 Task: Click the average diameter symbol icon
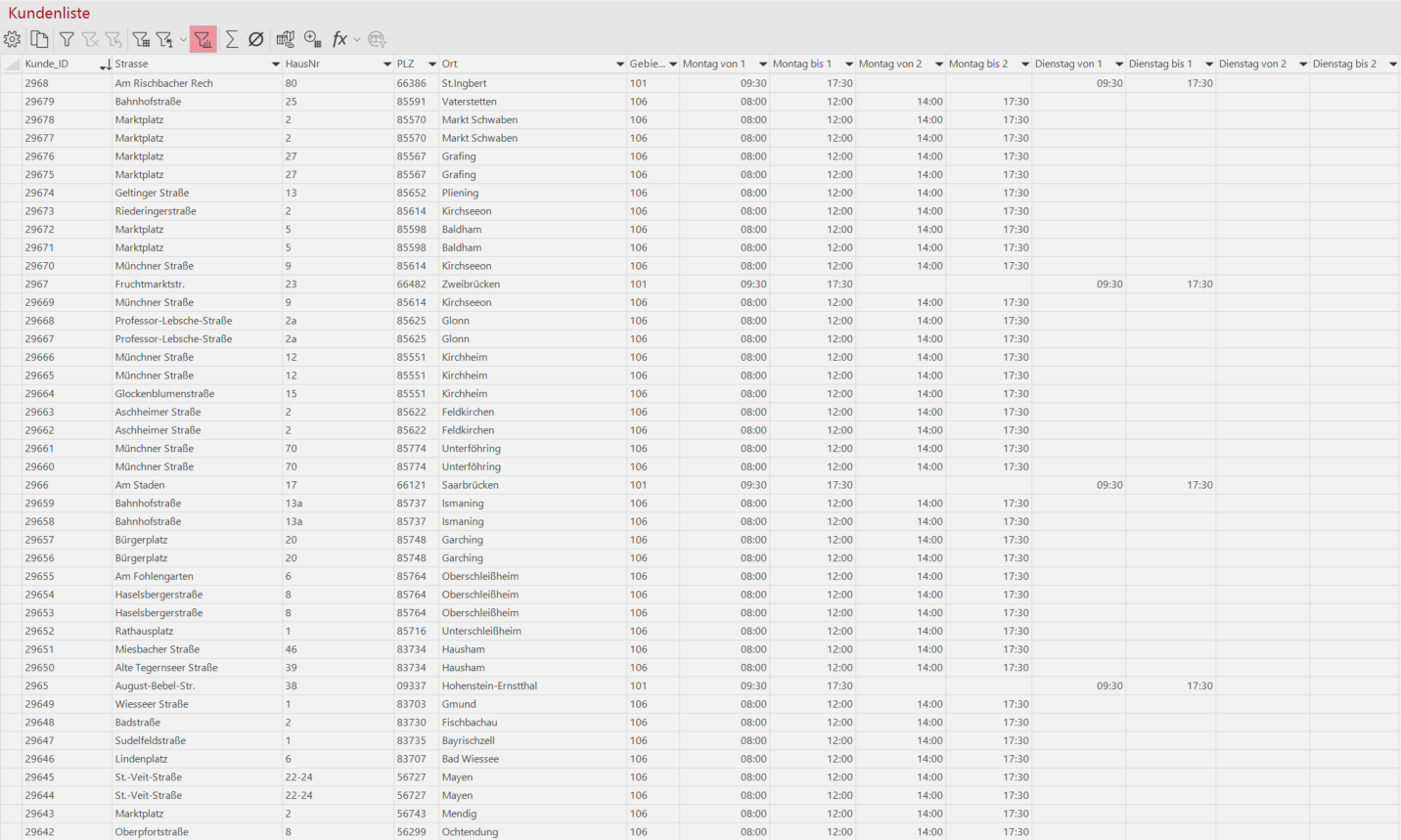click(256, 39)
